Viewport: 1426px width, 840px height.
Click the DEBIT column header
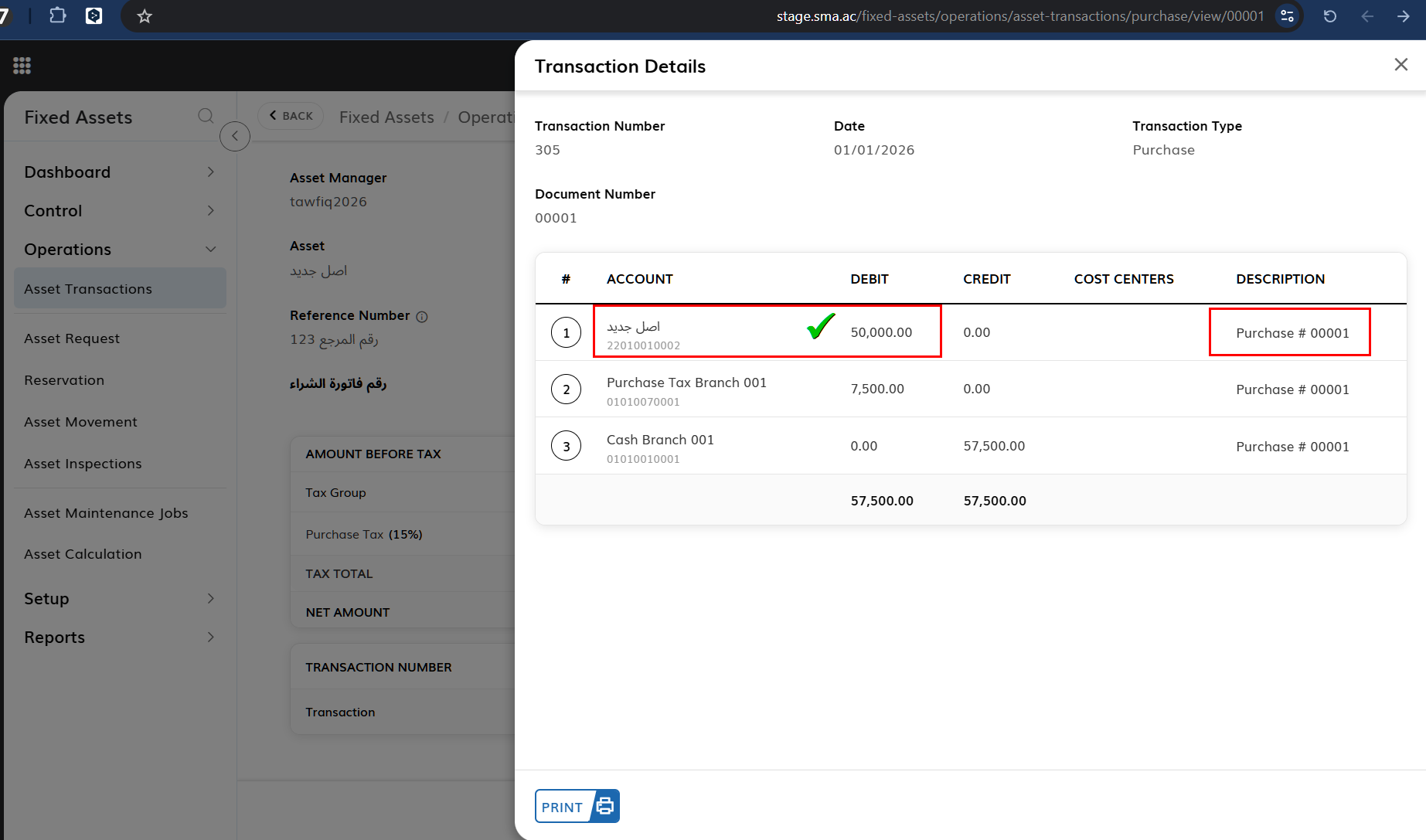click(x=870, y=279)
